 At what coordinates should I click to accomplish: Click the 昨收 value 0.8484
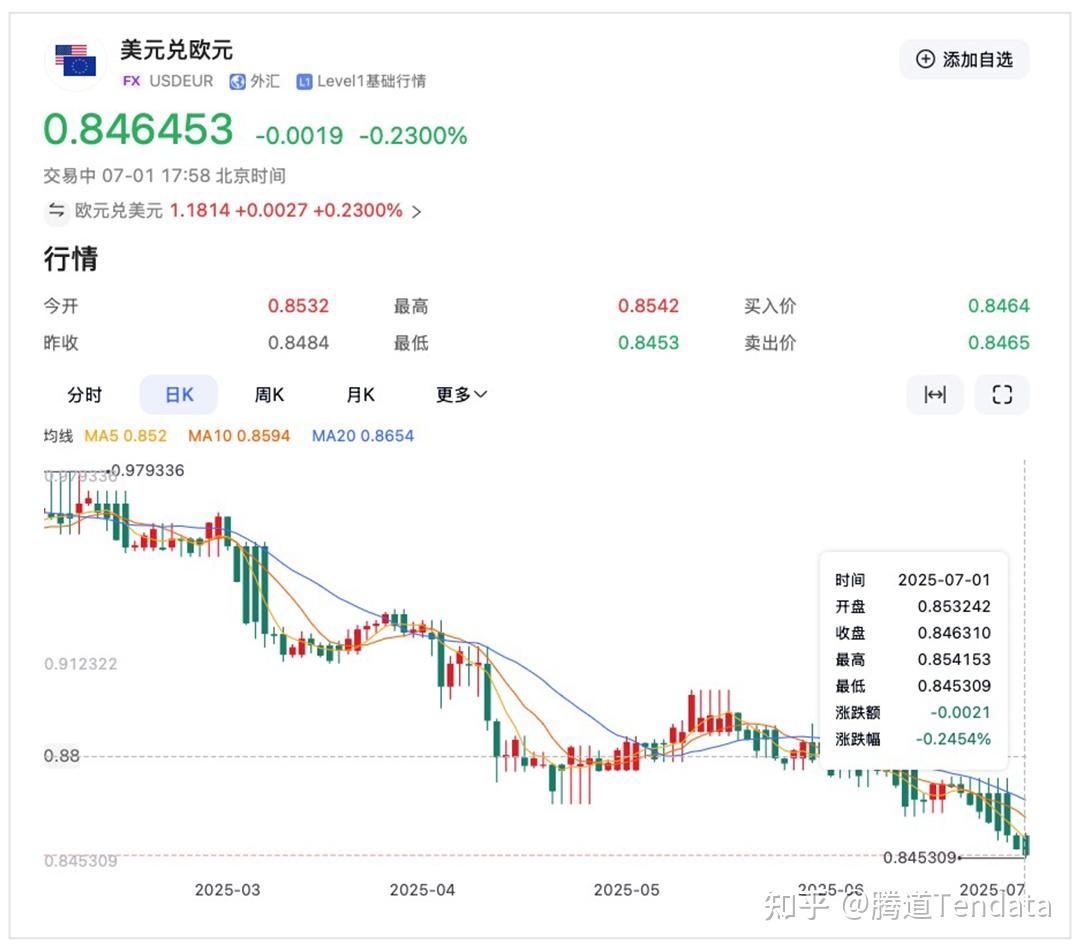tap(298, 343)
